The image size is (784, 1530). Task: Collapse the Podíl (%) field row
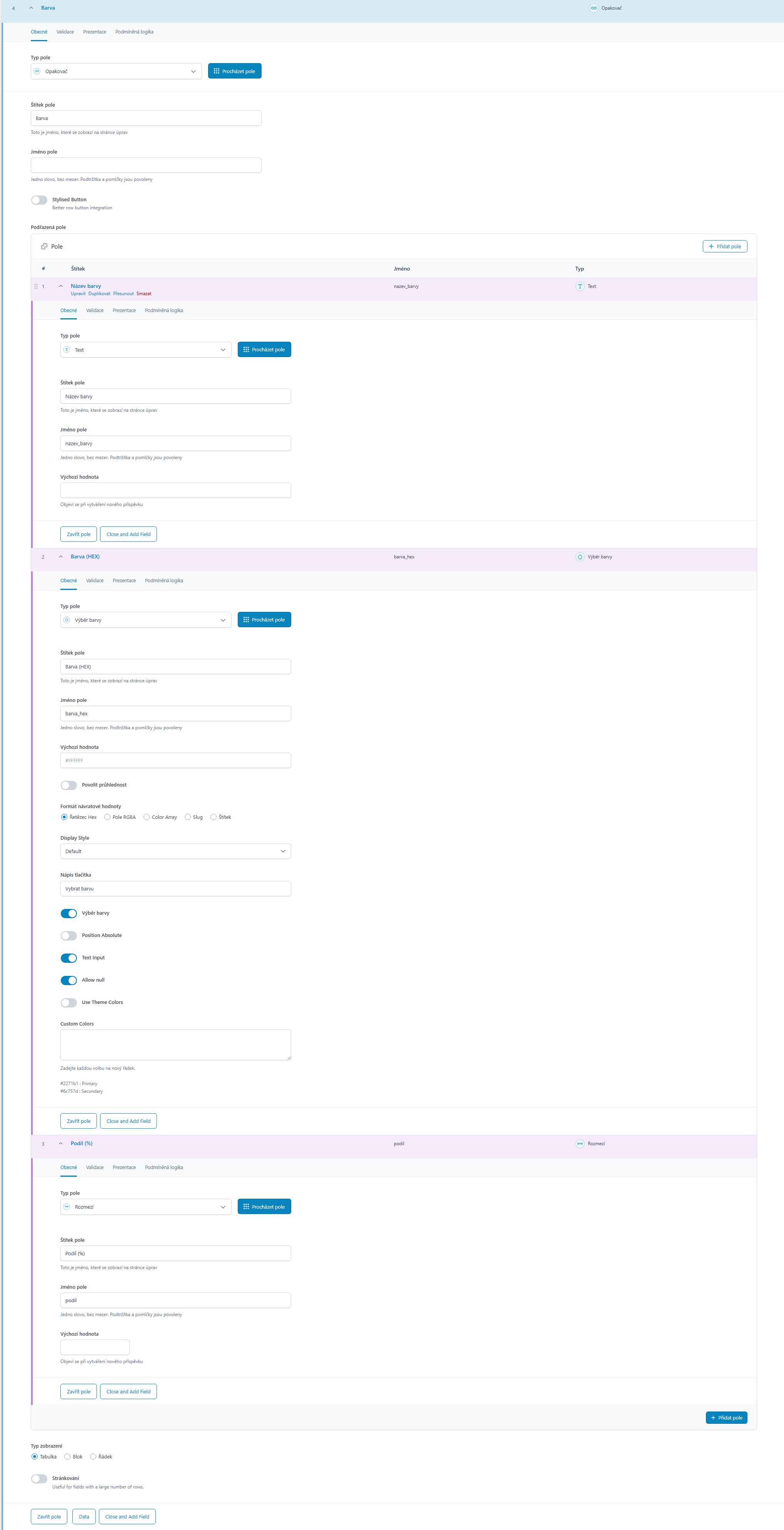tap(60, 1143)
